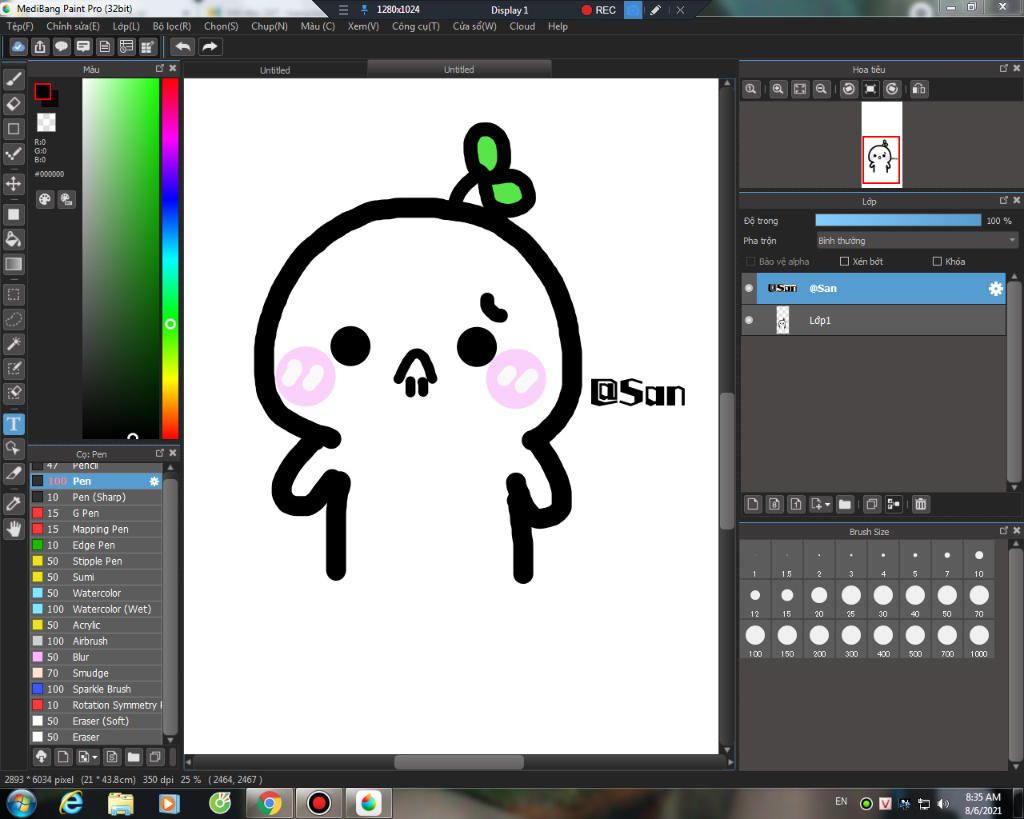
Task: Delete layer using the trash icon
Action: 921,504
